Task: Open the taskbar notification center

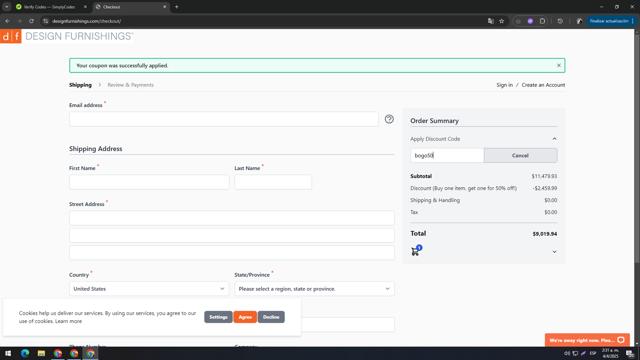Action: point(630,353)
